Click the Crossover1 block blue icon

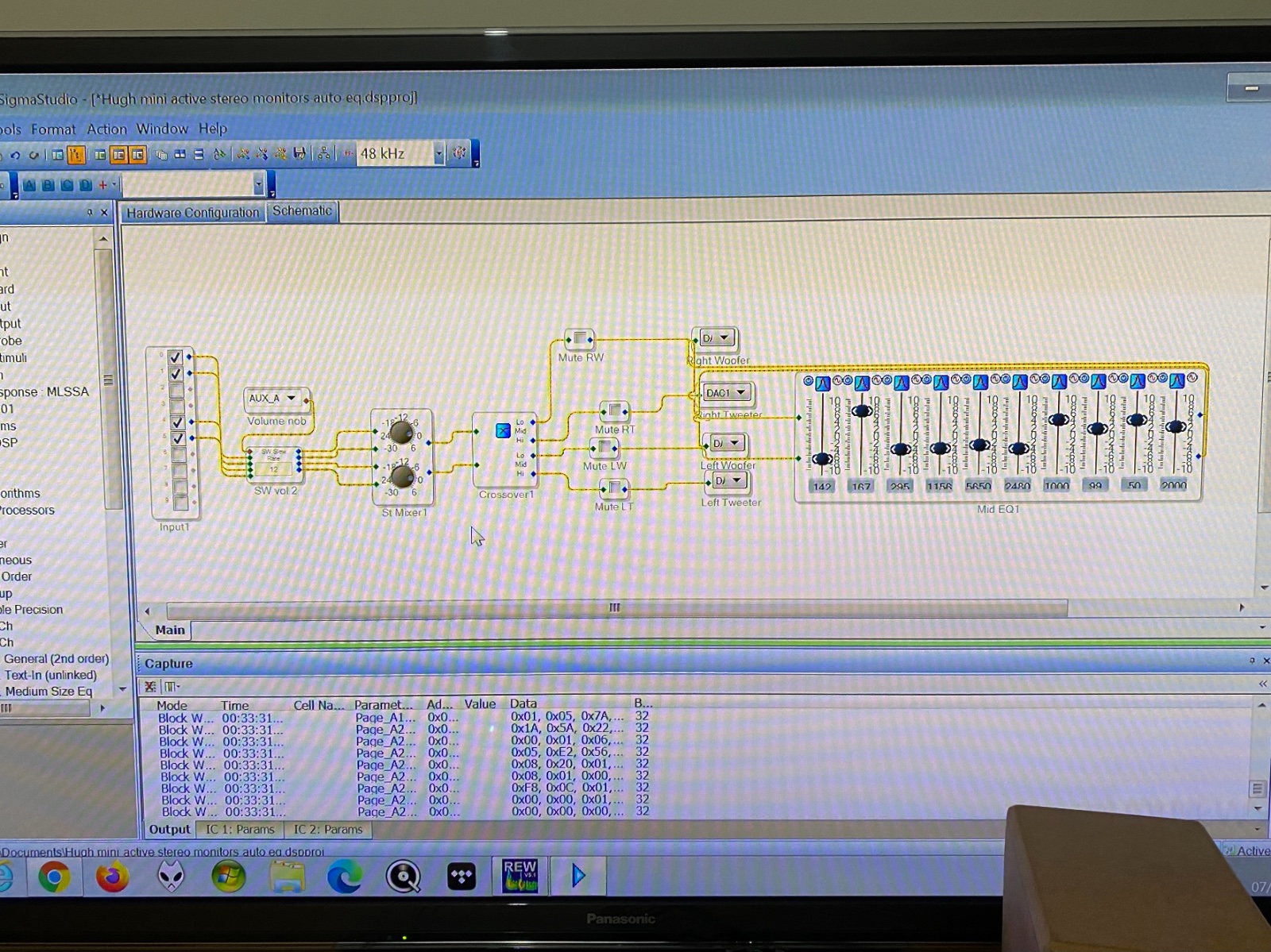click(503, 430)
